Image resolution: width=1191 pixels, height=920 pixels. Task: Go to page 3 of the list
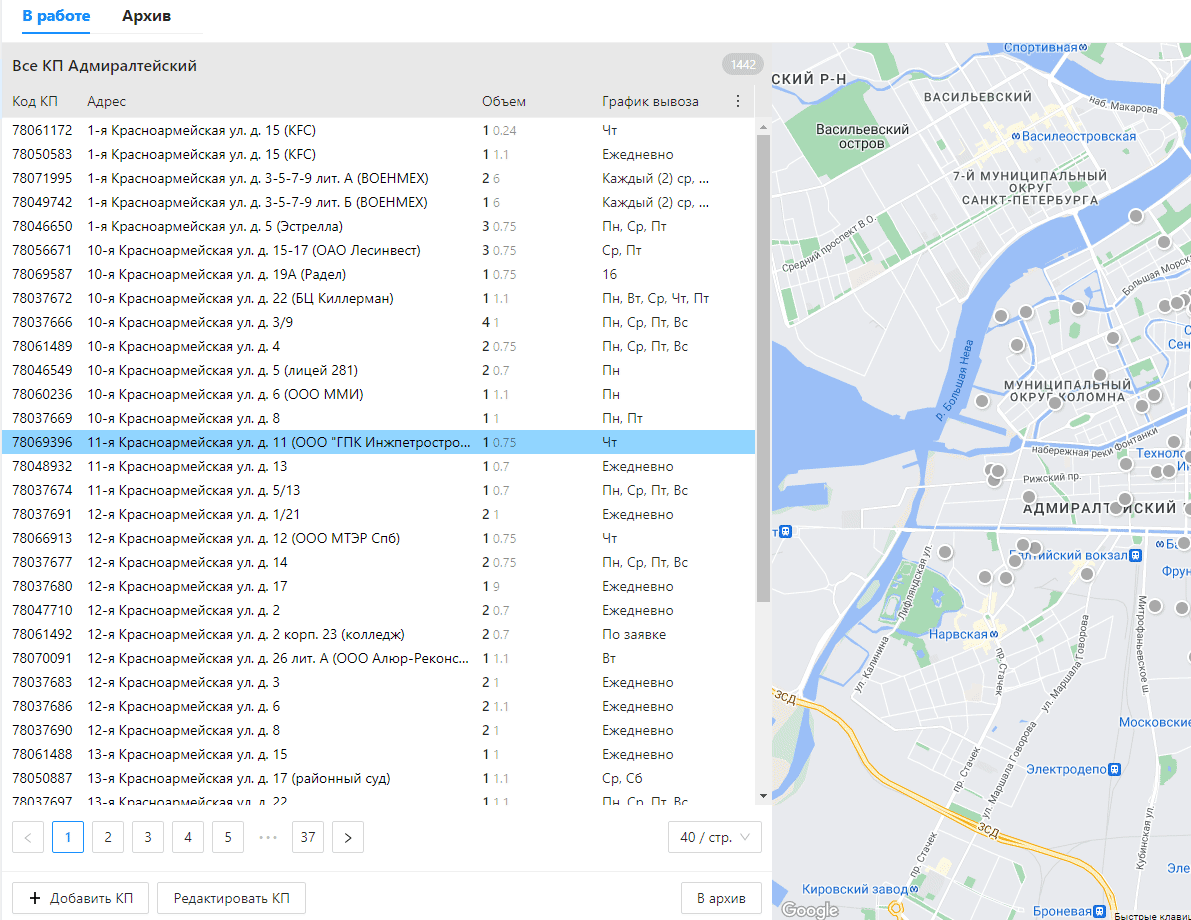click(x=148, y=837)
